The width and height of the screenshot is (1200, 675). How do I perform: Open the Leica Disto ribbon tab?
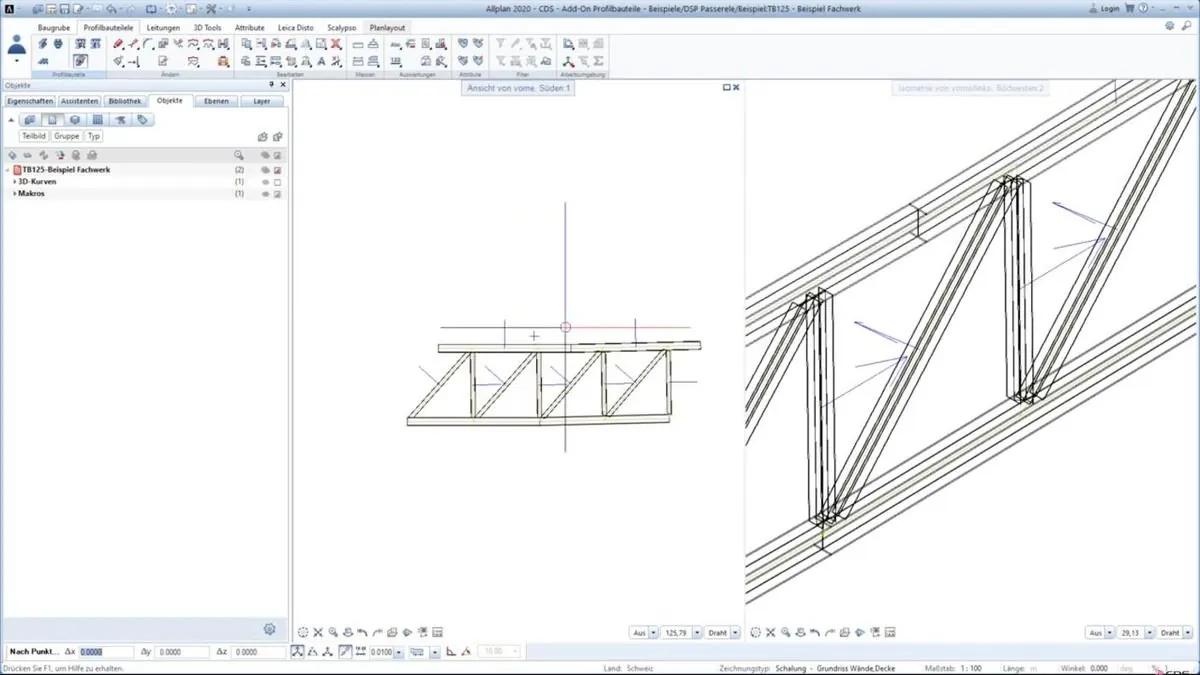click(296, 28)
